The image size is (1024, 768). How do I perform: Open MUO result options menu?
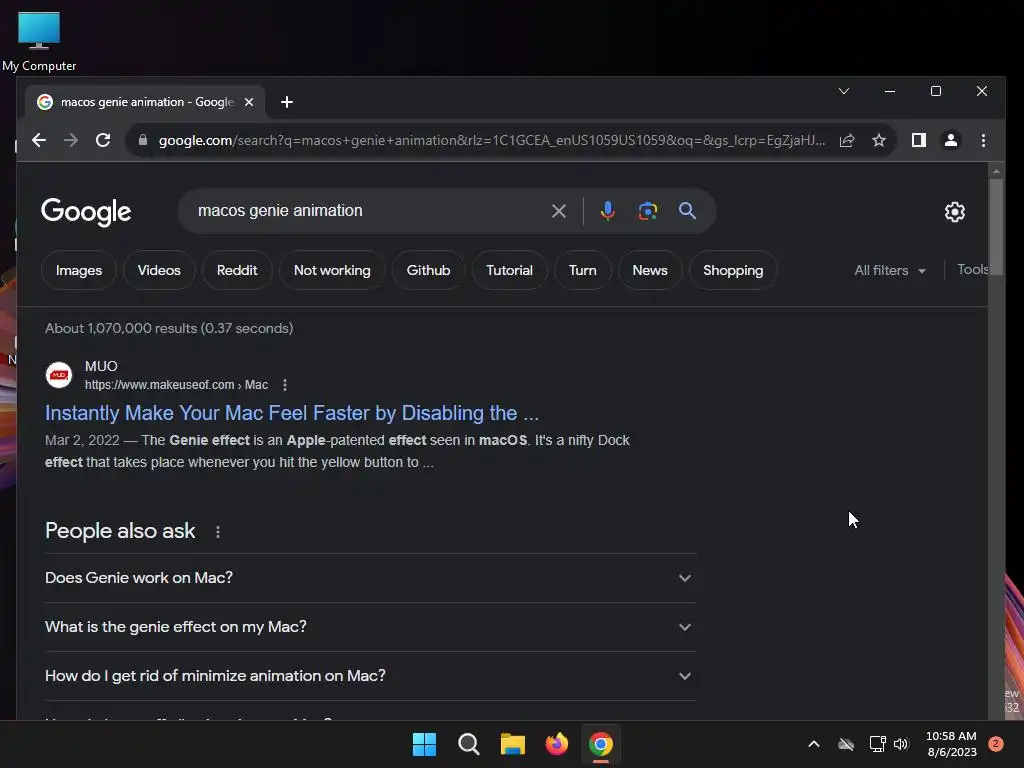pyautogui.click(x=285, y=385)
